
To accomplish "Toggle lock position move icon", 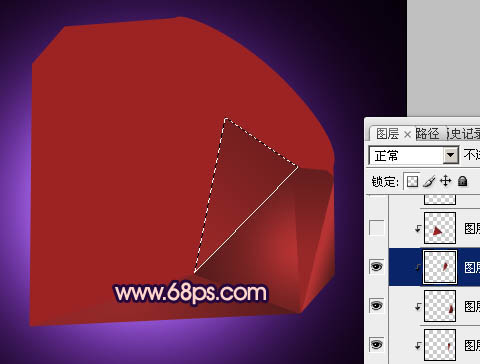I will pyautogui.click(x=446, y=181).
